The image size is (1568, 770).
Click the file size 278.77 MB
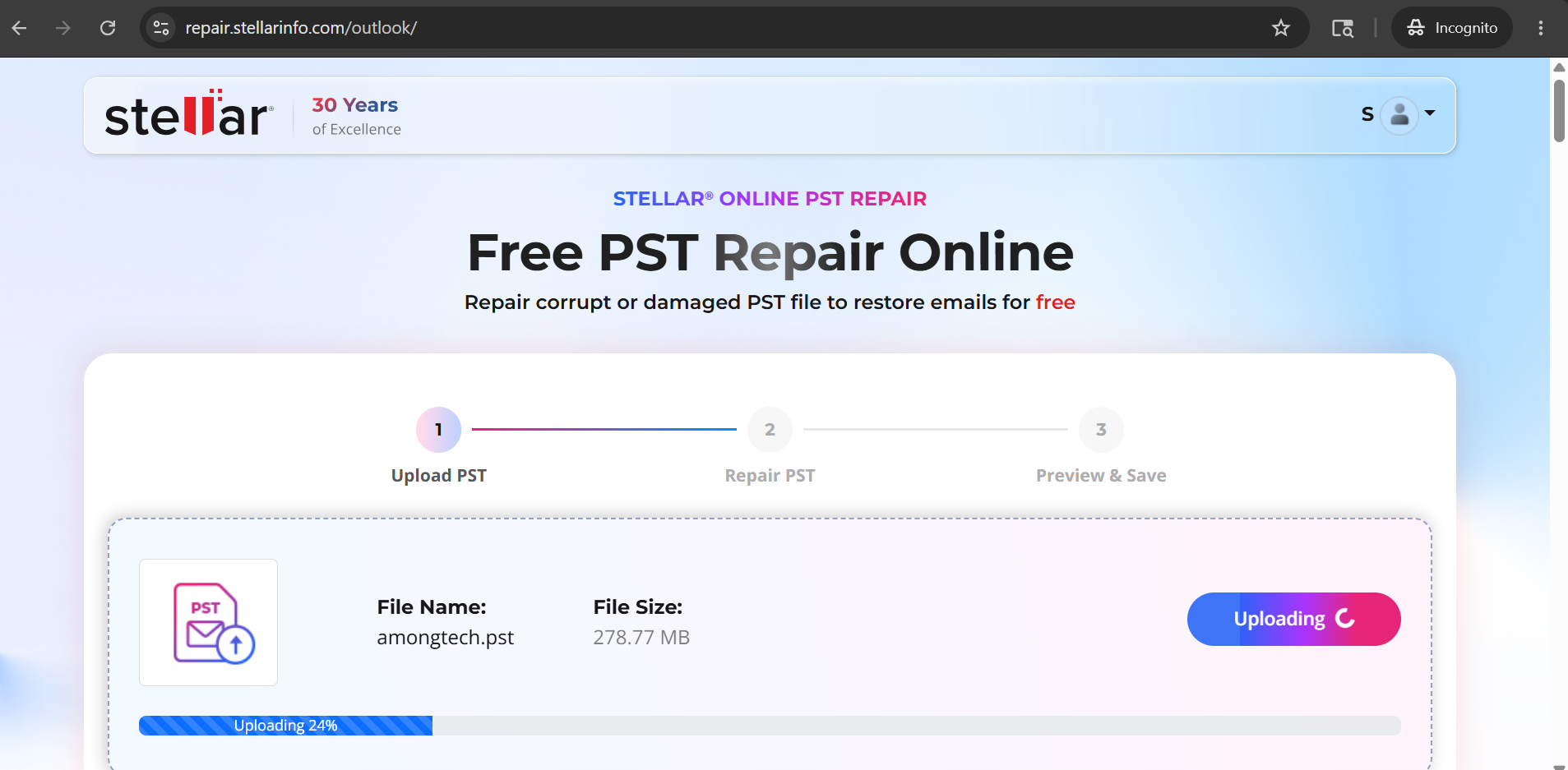[641, 638]
